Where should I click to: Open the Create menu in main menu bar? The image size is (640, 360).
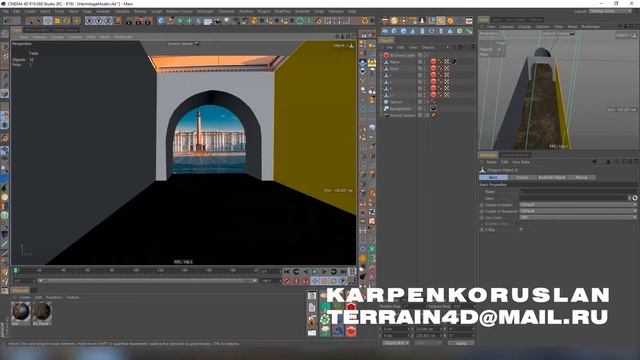pos(30,11)
